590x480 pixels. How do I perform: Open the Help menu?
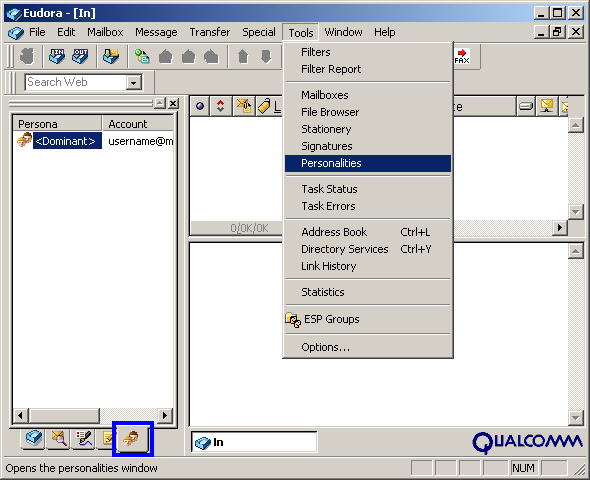[385, 32]
